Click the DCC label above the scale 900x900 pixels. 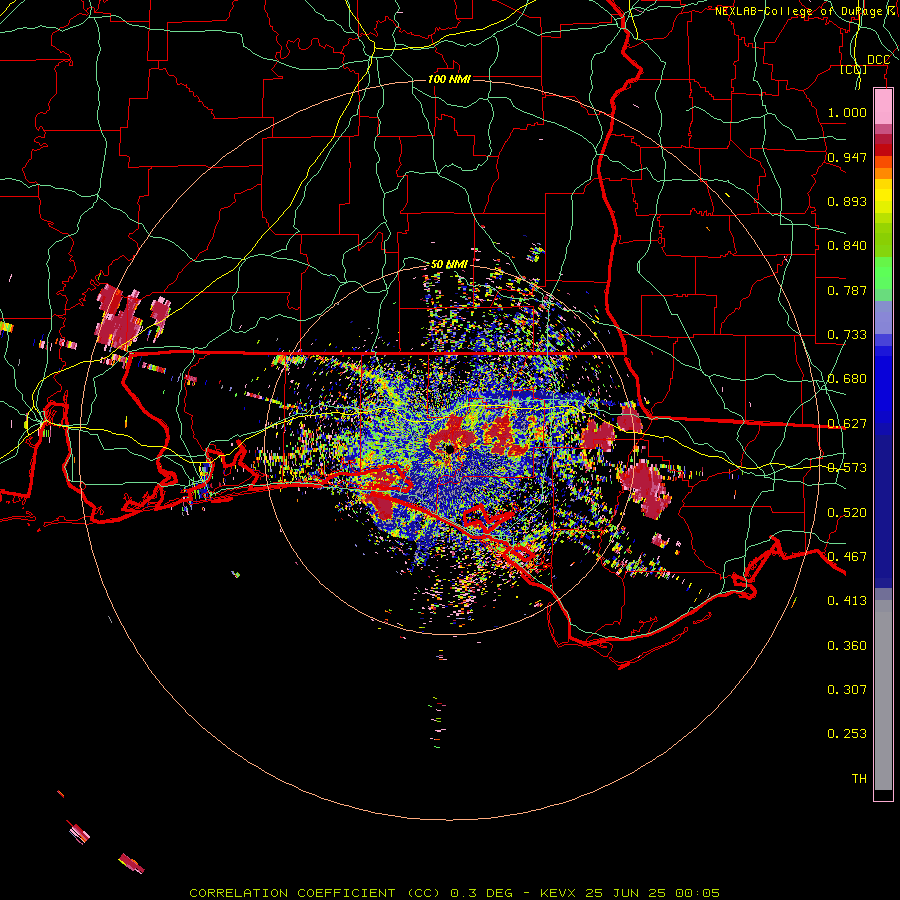click(878, 59)
